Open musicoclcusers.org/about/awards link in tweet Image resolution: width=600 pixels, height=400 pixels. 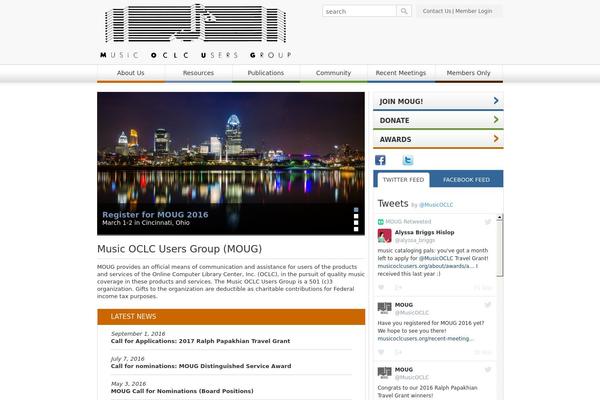[426, 266]
